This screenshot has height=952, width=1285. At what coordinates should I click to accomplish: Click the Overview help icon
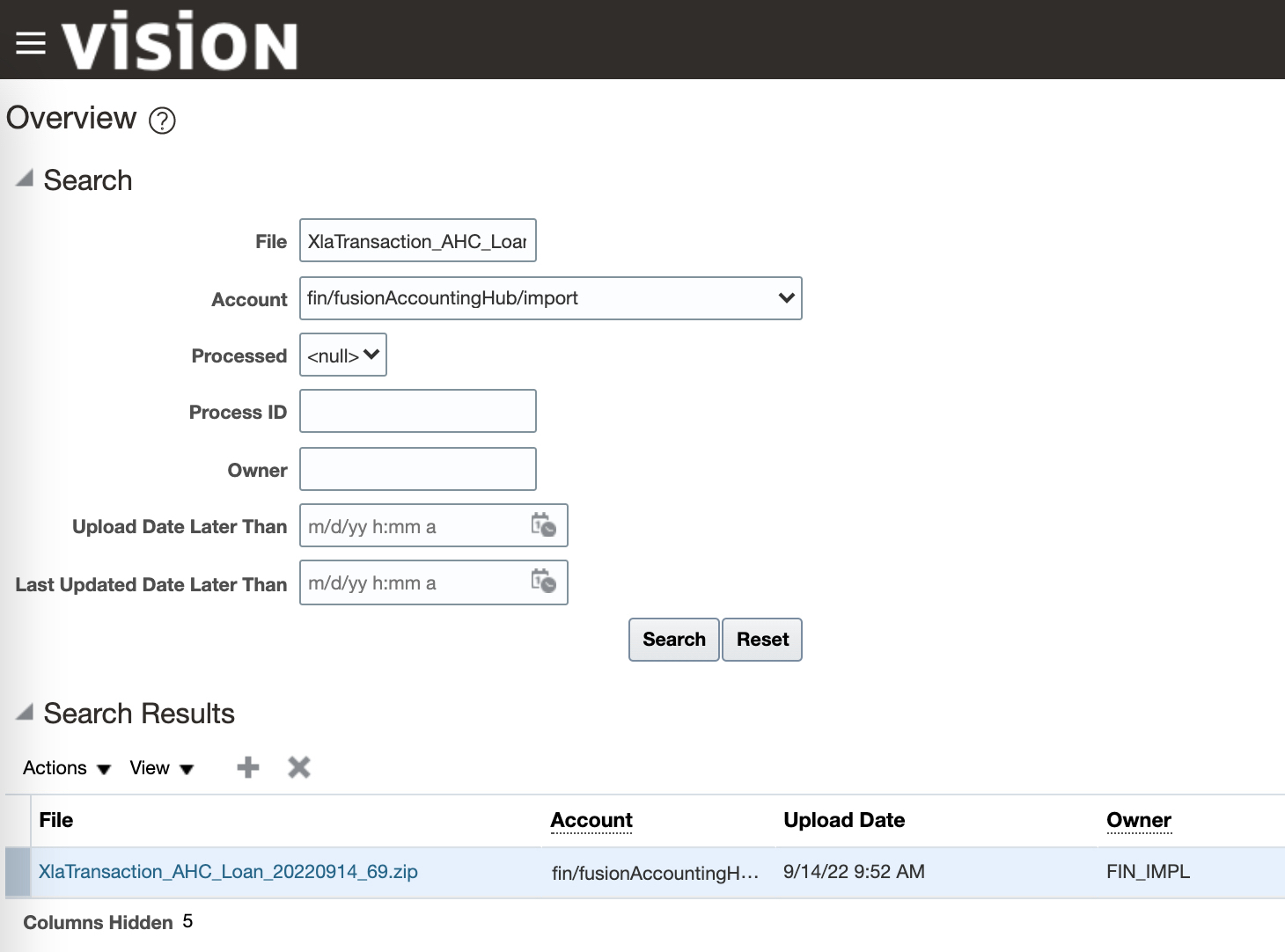[162, 121]
